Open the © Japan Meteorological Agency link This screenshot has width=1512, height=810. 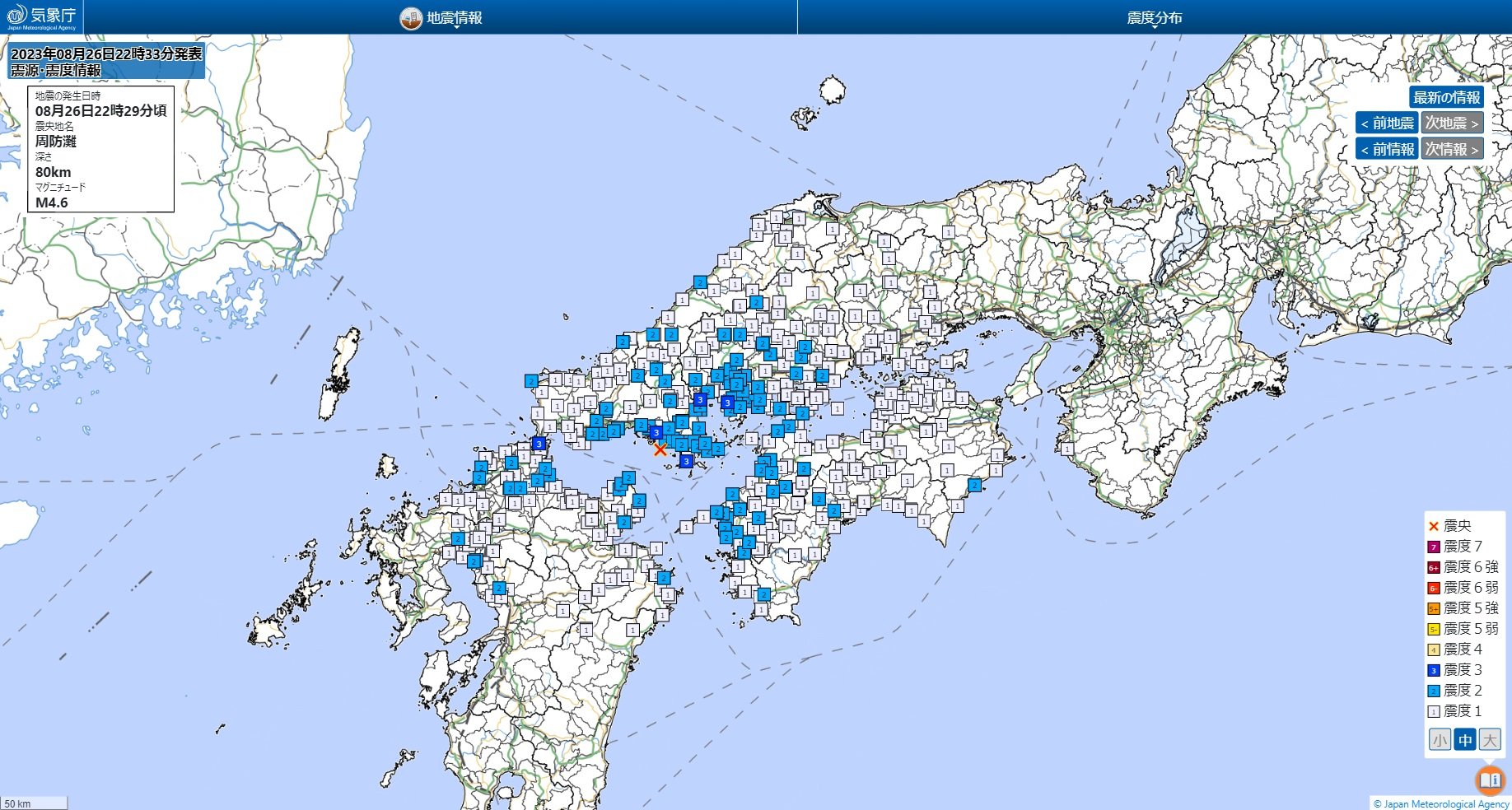click(x=1440, y=803)
